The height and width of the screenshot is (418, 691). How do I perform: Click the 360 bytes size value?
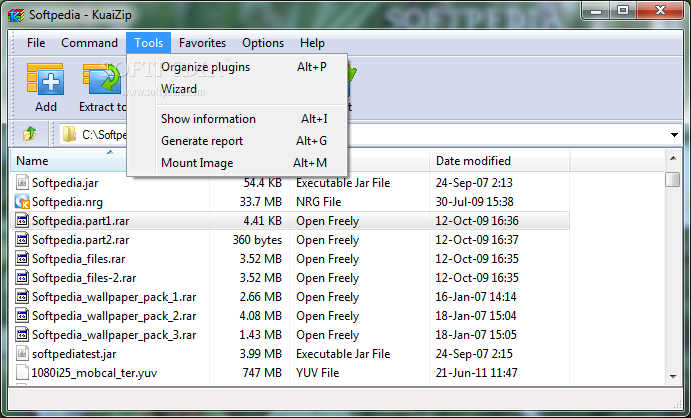pyautogui.click(x=257, y=240)
